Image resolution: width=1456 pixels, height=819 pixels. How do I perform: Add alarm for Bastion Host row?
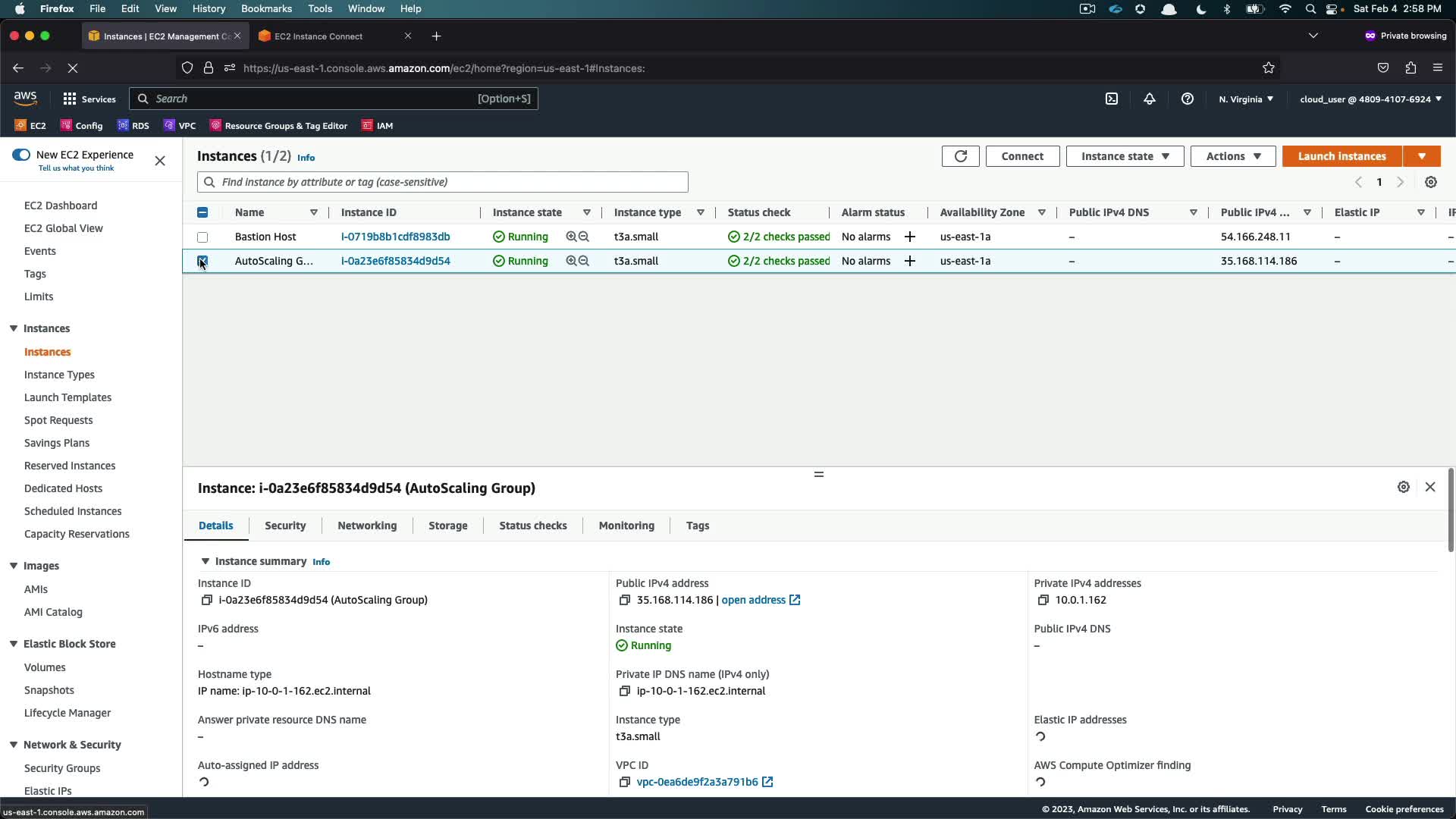[910, 237]
